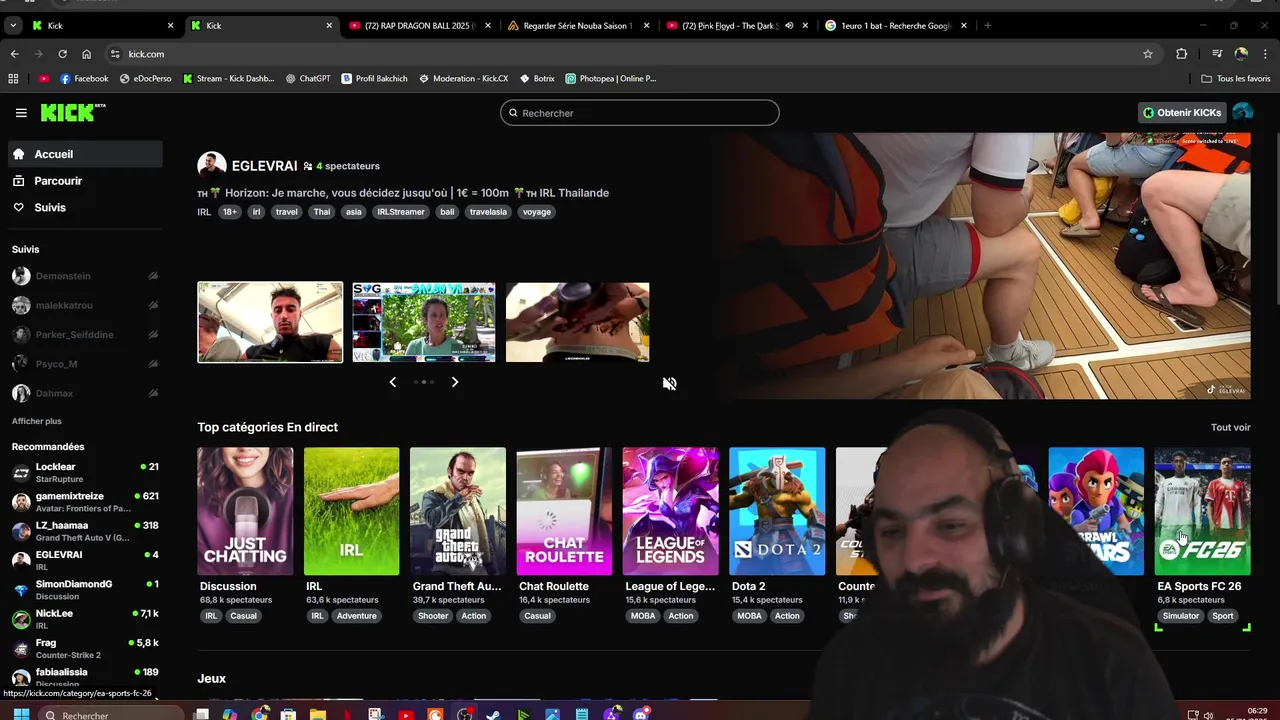1280x720 pixels.
Task: Select the third carousel stream thumbnail
Action: [578, 322]
